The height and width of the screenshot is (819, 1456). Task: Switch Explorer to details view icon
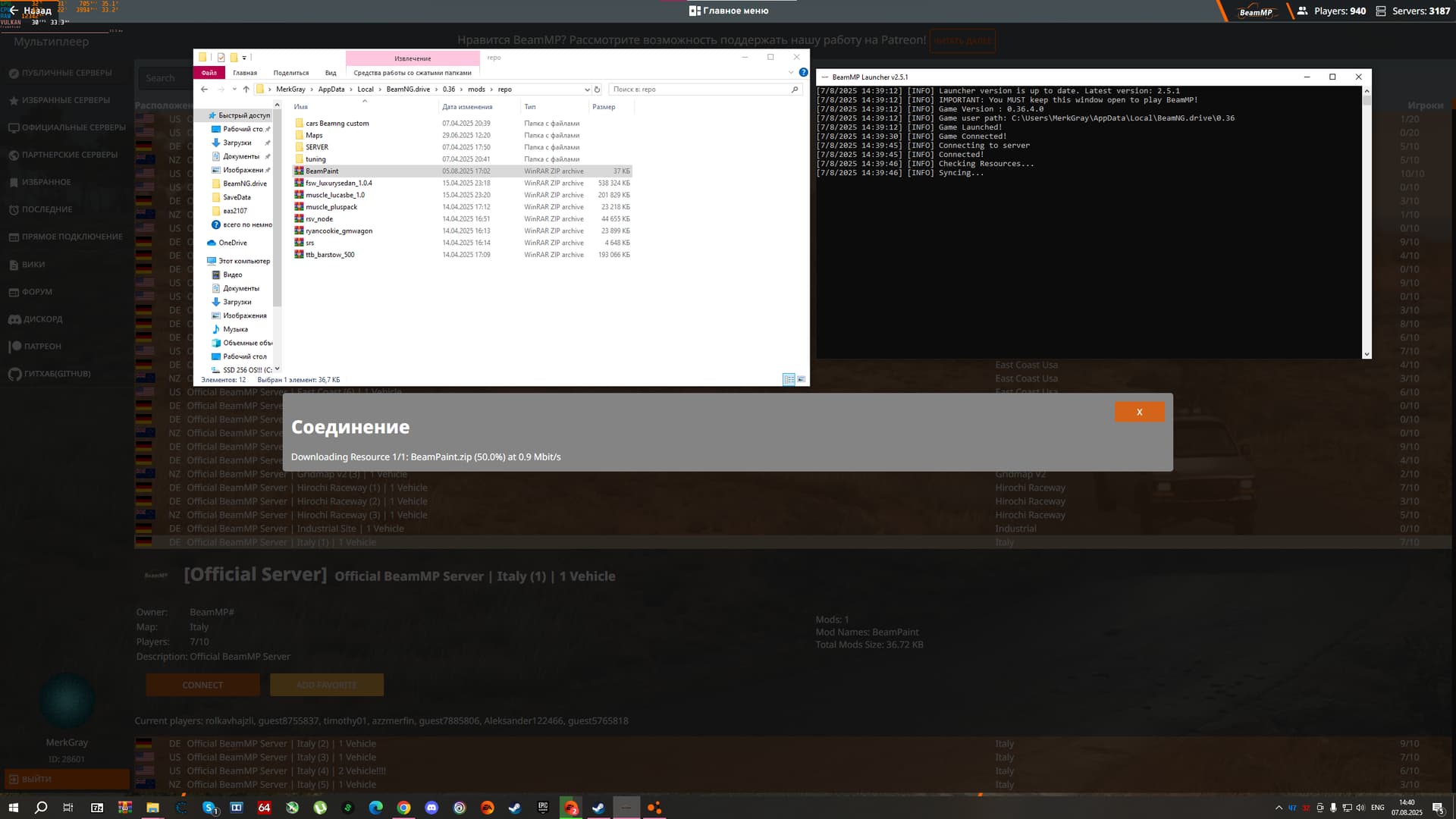pos(789,379)
